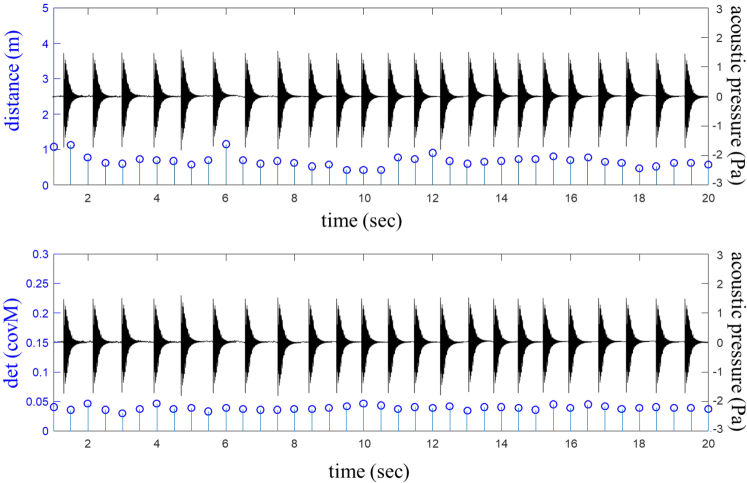Viewport: 747px width, 483px height.
Task: Click pressure tick '-3' beside the distance plot
Action: point(717,183)
